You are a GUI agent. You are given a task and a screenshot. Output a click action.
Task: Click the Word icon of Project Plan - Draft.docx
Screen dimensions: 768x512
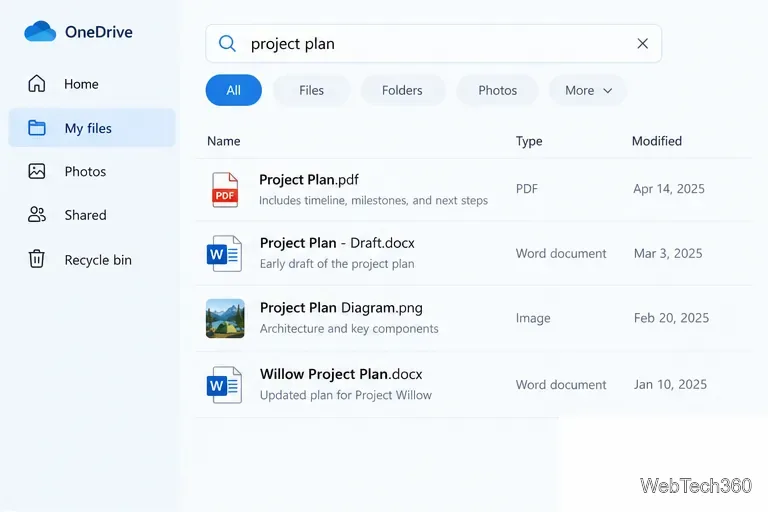click(x=224, y=254)
